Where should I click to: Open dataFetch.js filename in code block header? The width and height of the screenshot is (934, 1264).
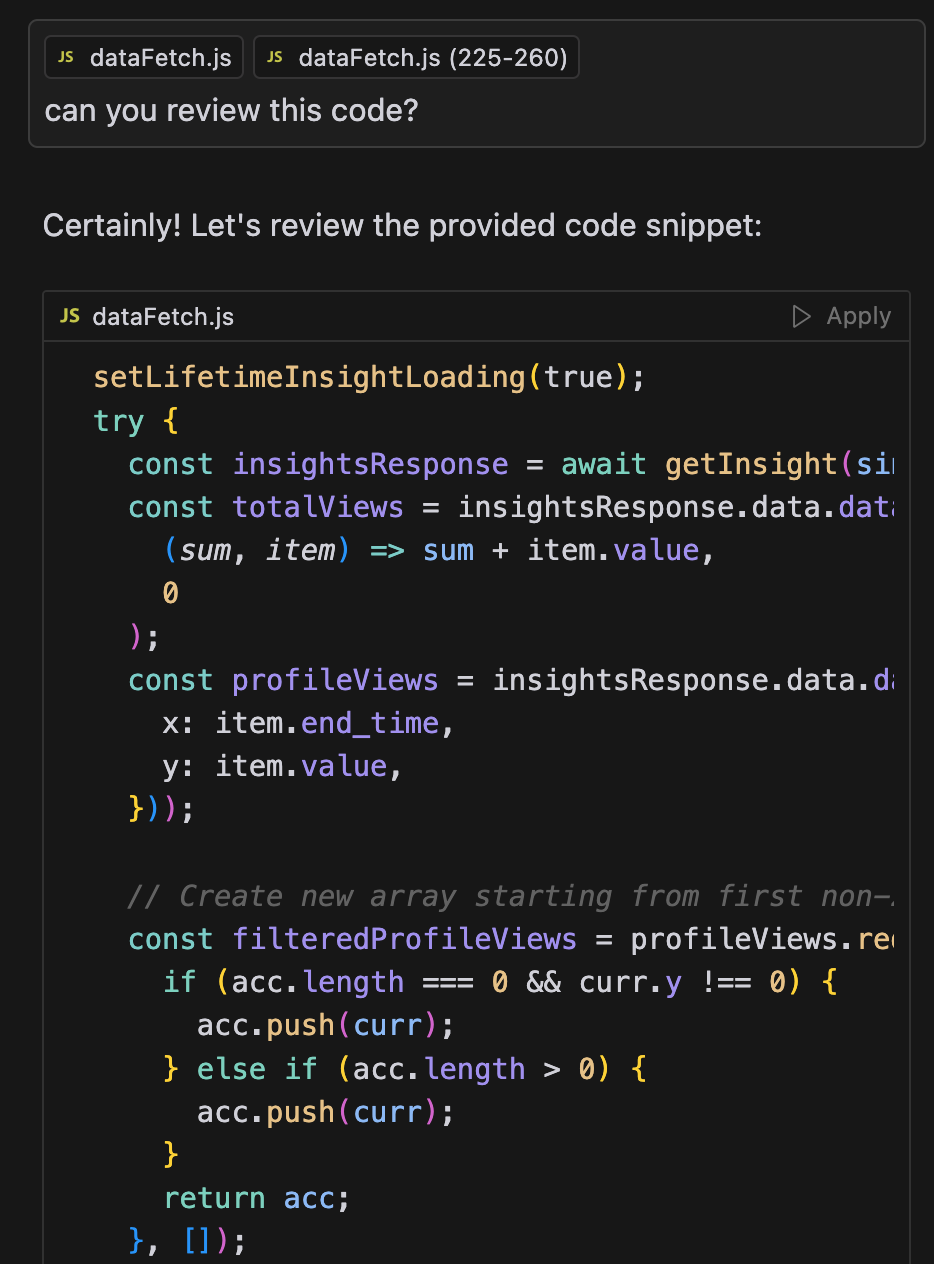point(163,317)
